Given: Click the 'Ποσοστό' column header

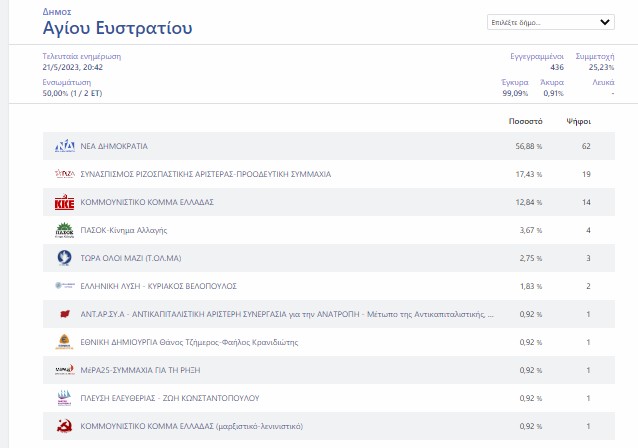Looking at the screenshot, I should point(525,120).
